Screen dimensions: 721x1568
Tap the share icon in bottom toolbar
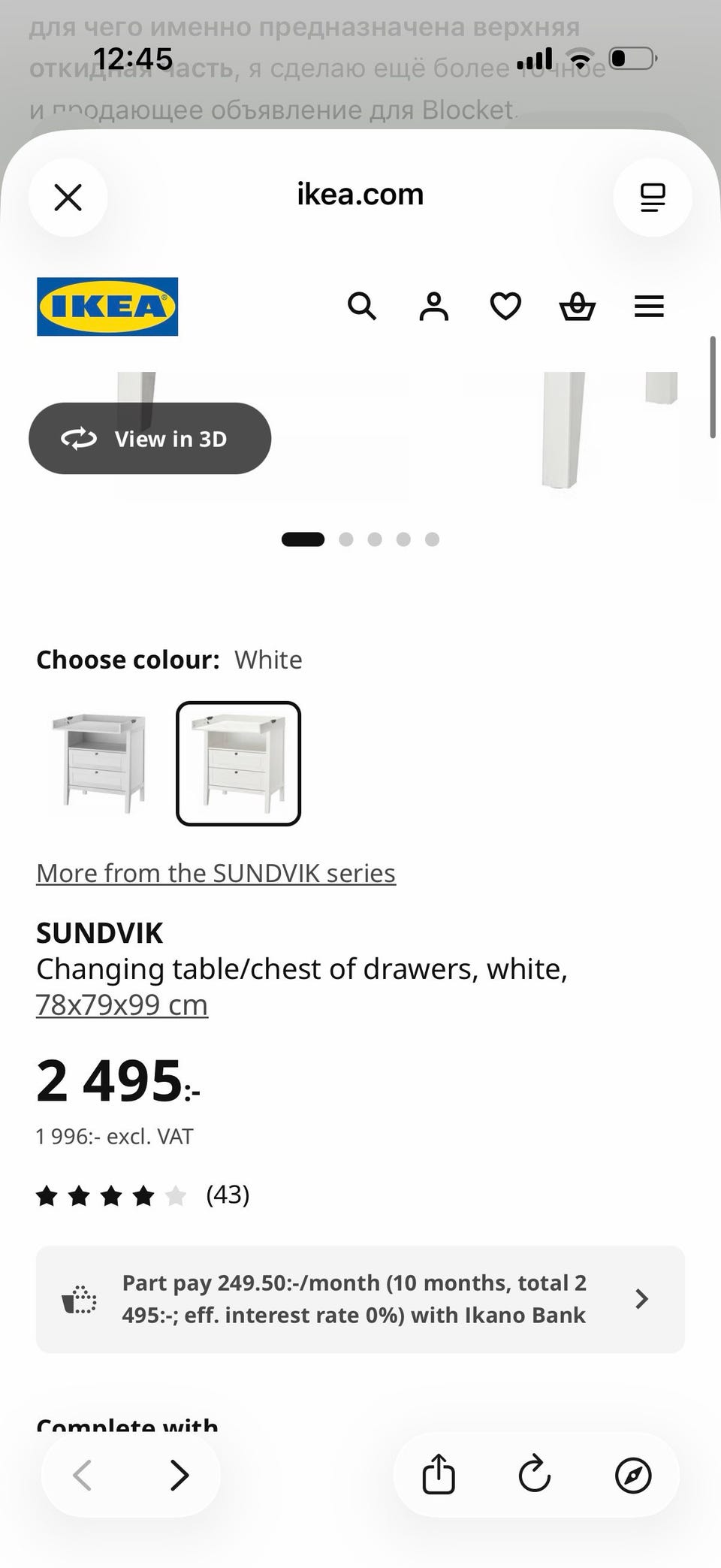click(x=439, y=1474)
